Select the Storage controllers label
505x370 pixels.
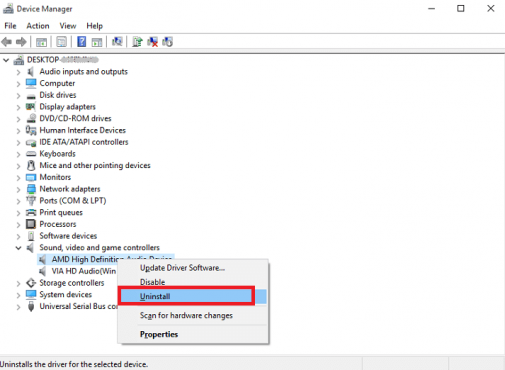72,283
